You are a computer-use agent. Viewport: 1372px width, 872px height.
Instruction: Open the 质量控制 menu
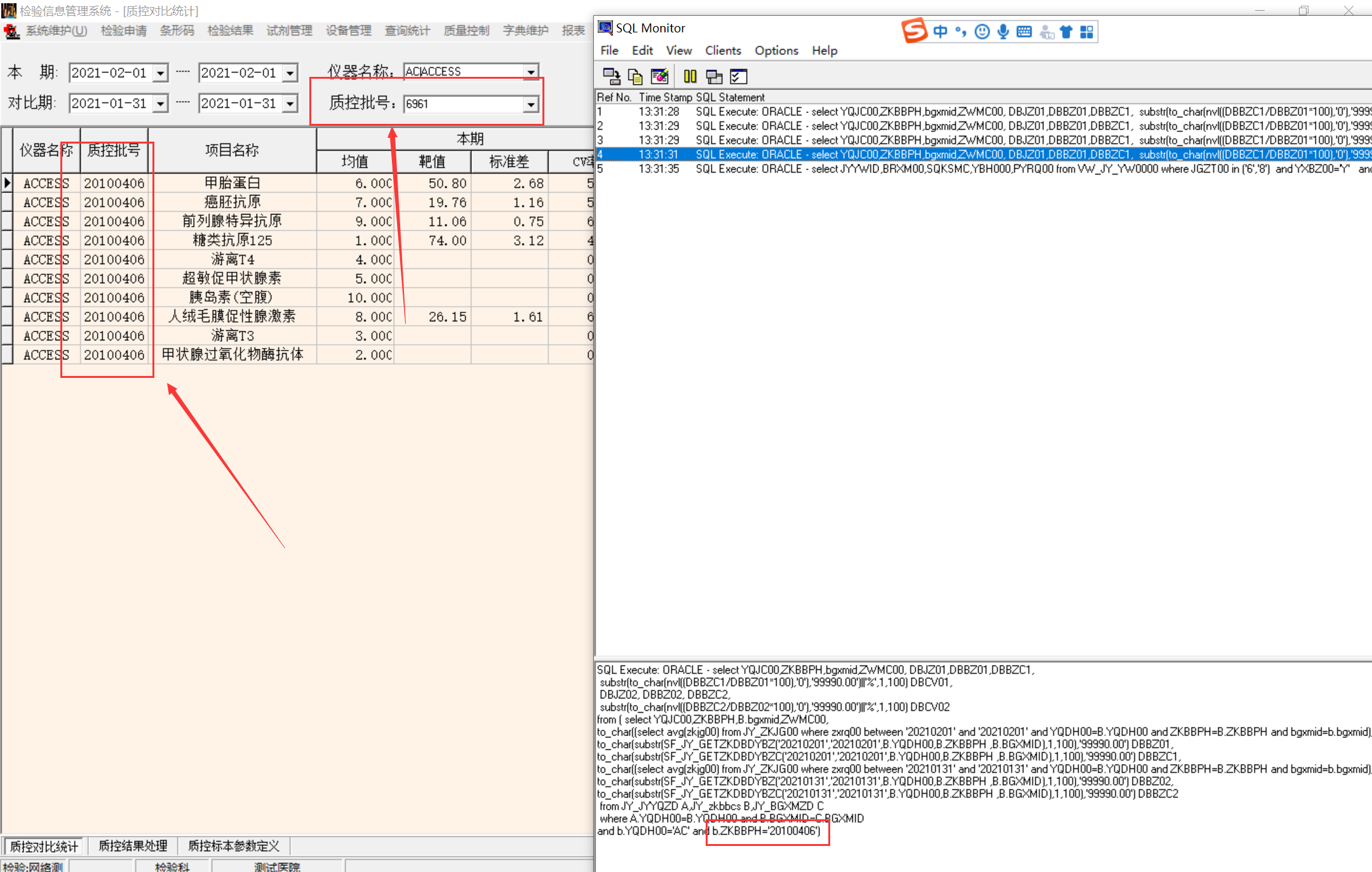[x=466, y=30]
